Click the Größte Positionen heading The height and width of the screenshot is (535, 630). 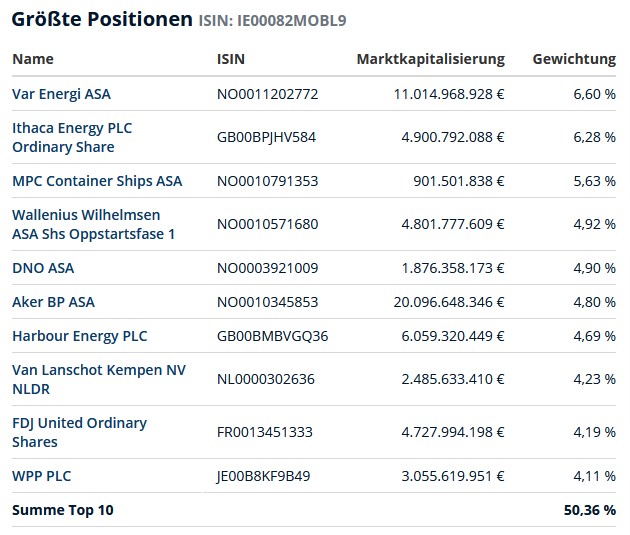click(102, 20)
